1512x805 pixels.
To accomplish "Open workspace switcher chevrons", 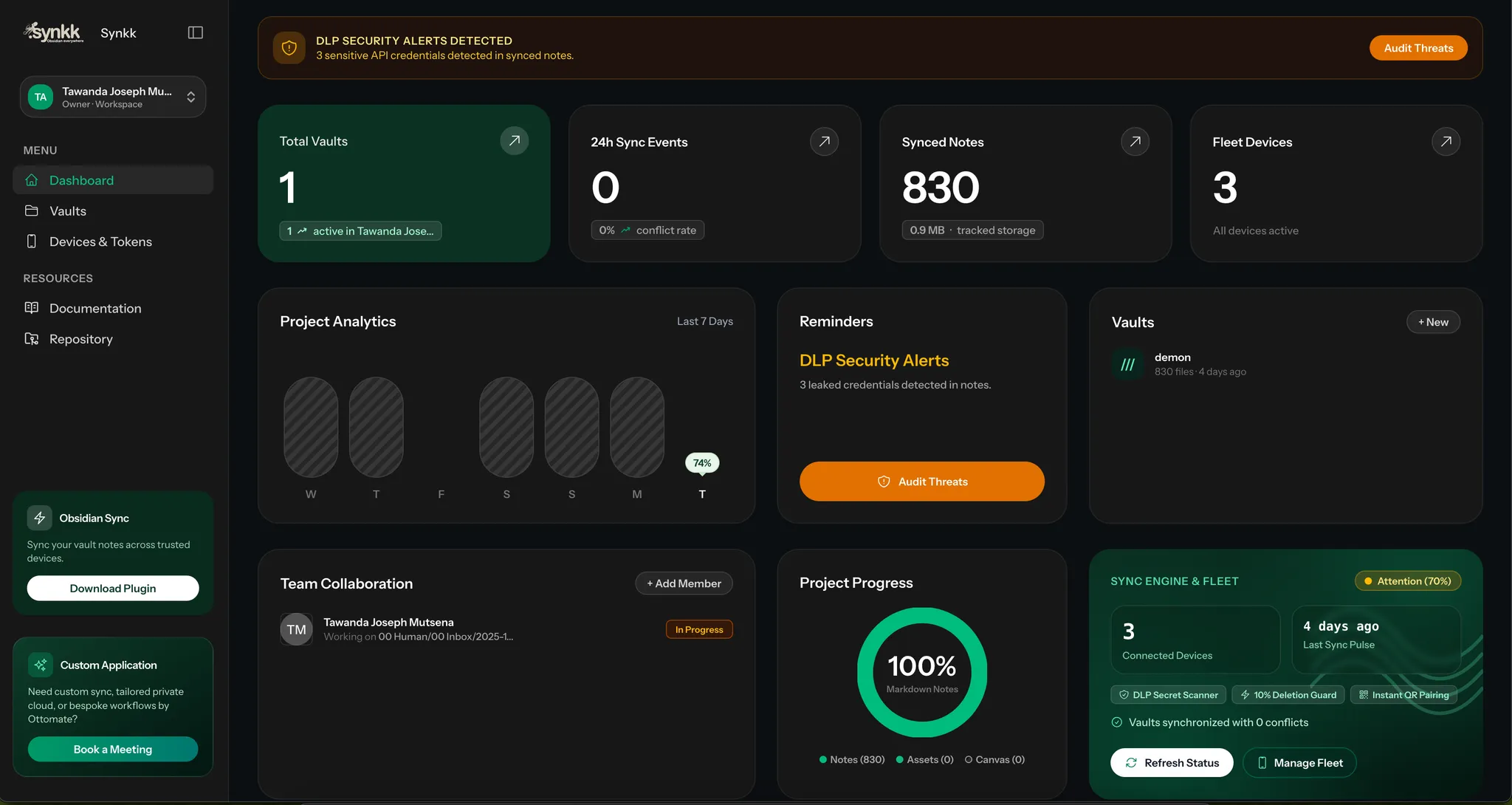I will pos(190,97).
